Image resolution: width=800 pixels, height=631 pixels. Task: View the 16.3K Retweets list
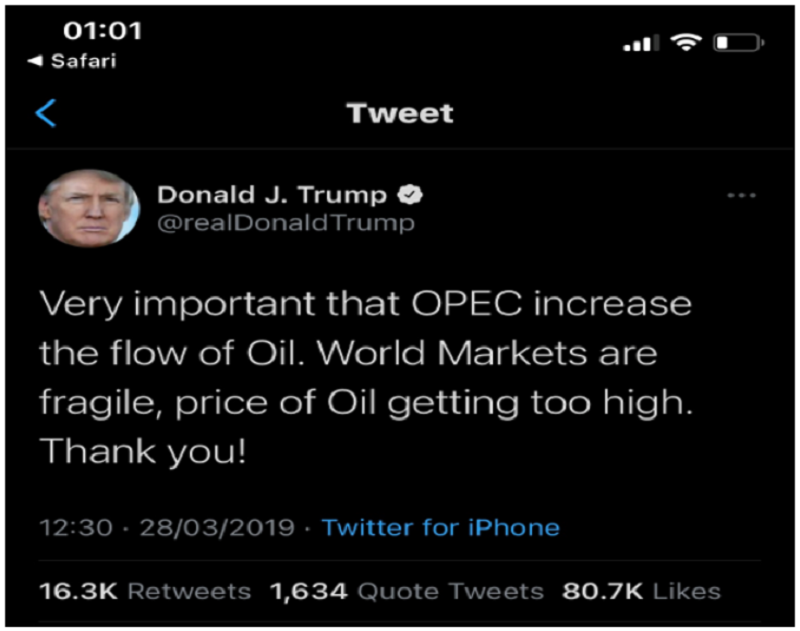(144, 591)
